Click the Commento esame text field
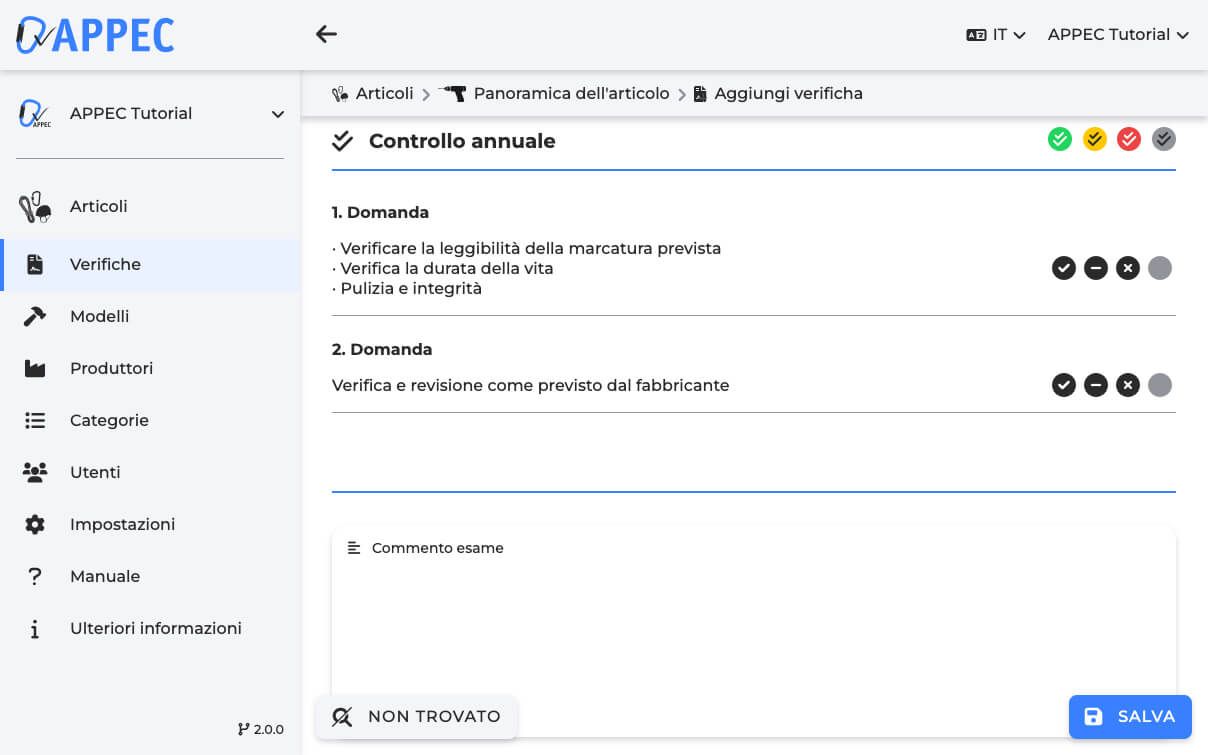Screen dimensions: 1208x755 [753, 620]
